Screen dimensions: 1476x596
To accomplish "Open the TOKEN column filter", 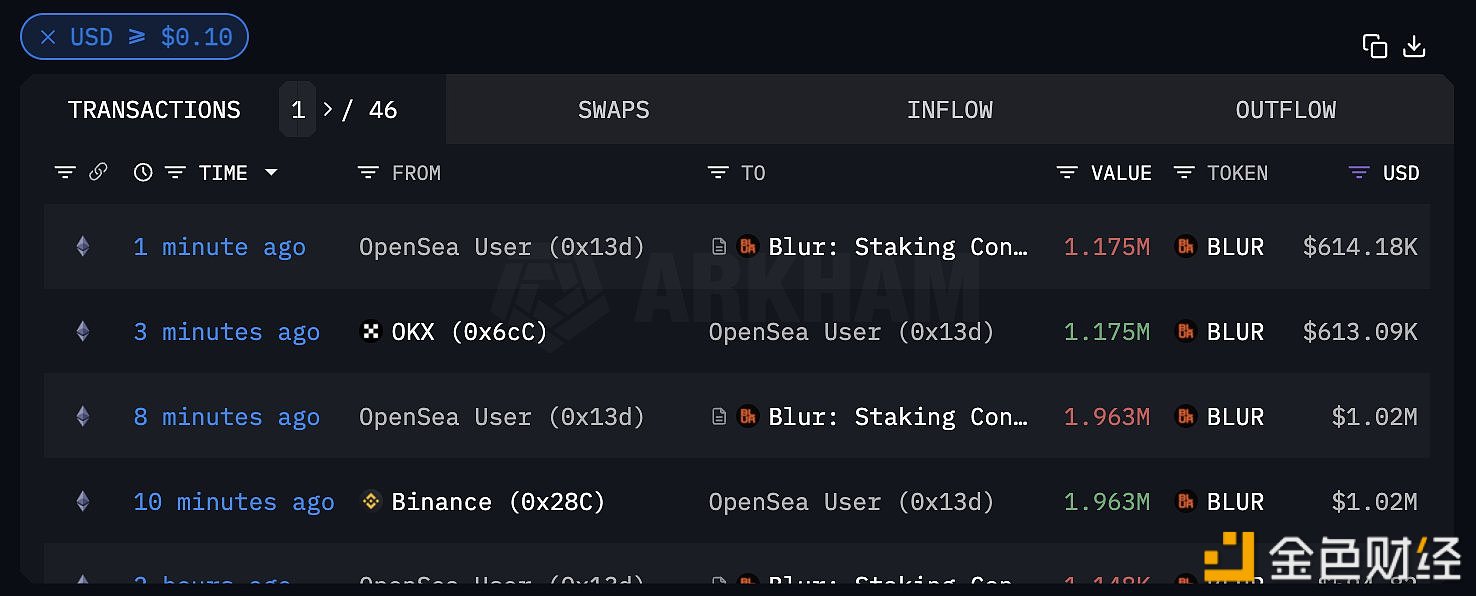I will pos(1184,173).
